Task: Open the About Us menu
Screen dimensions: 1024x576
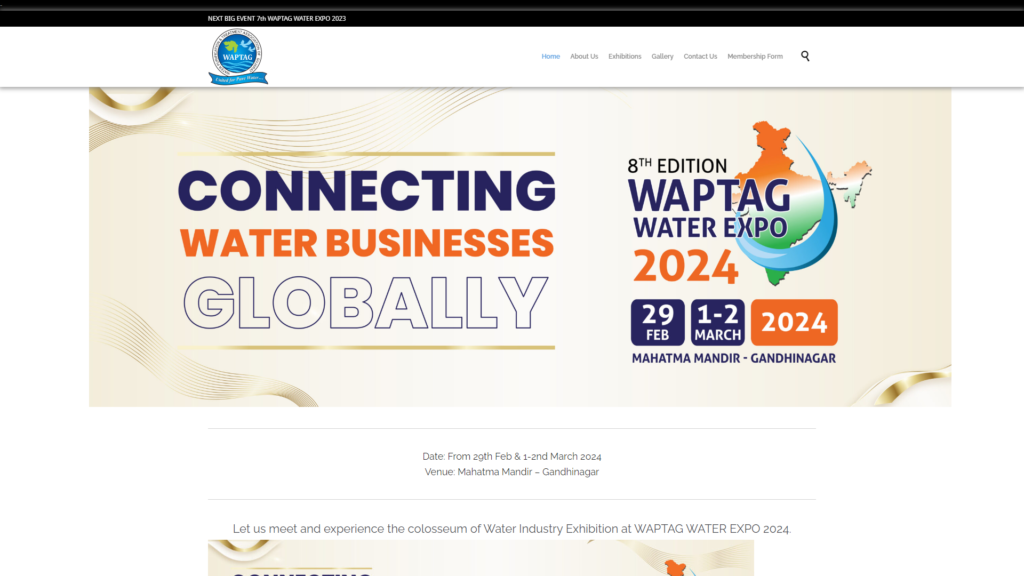Action: tap(584, 56)
